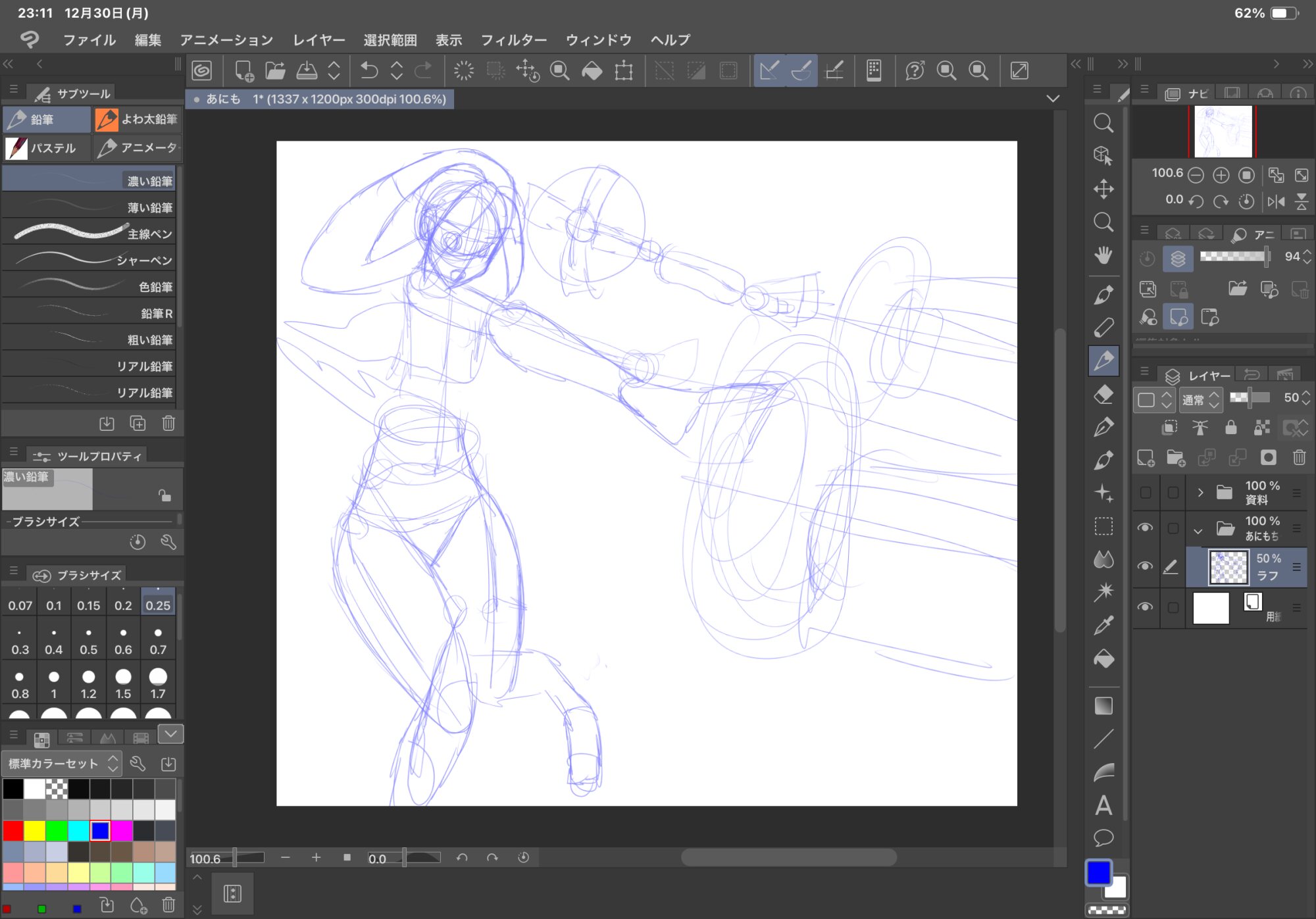Hide the ラフ layer
Image resolution: width=1316 pixels, height=919 pixels.
tap(1145, 566)
